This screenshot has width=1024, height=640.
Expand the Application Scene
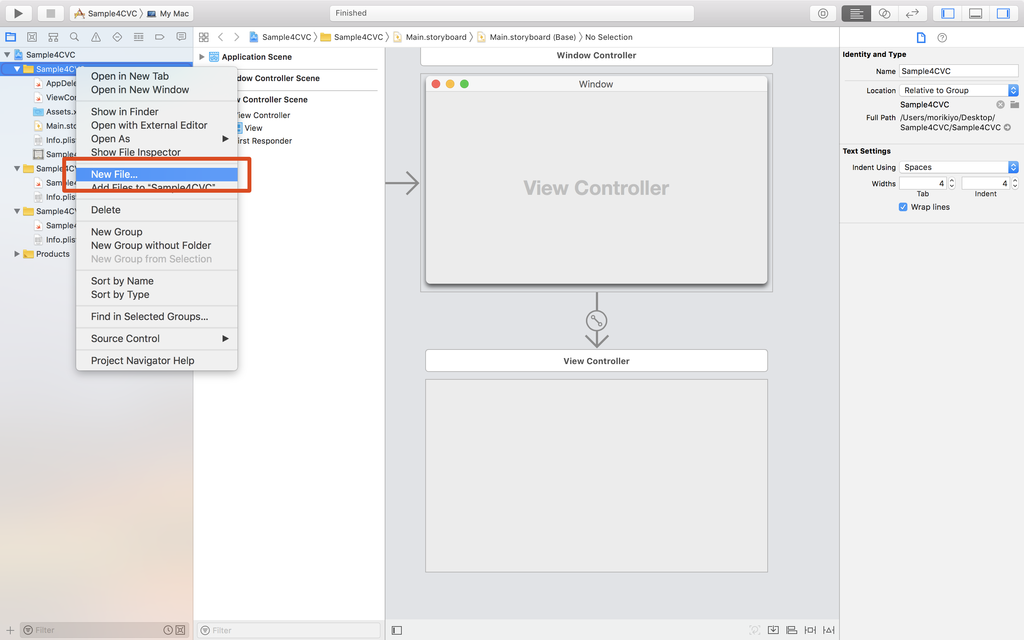[x=202, y=57]
